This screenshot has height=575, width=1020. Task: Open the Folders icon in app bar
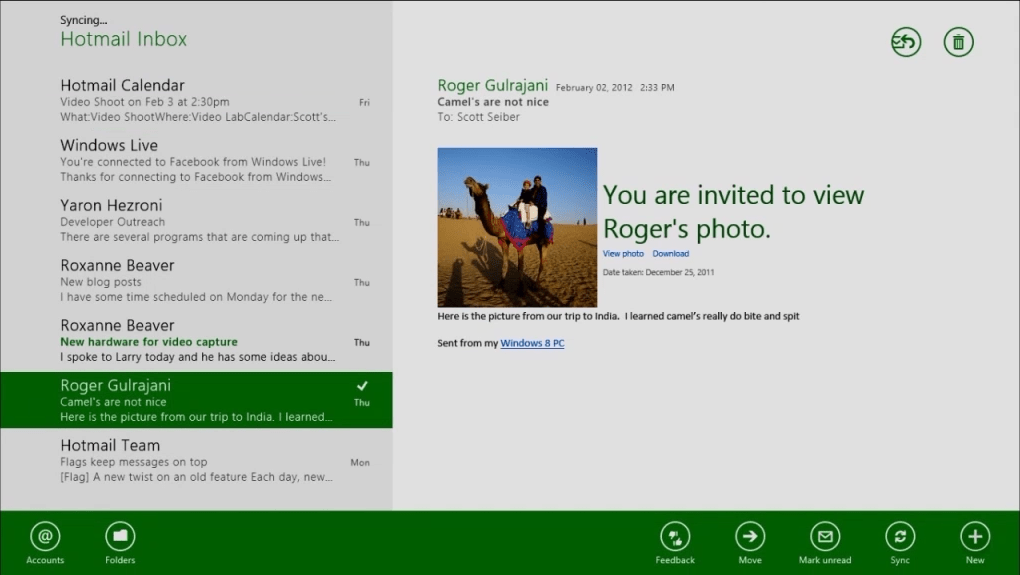click(120, 537)
